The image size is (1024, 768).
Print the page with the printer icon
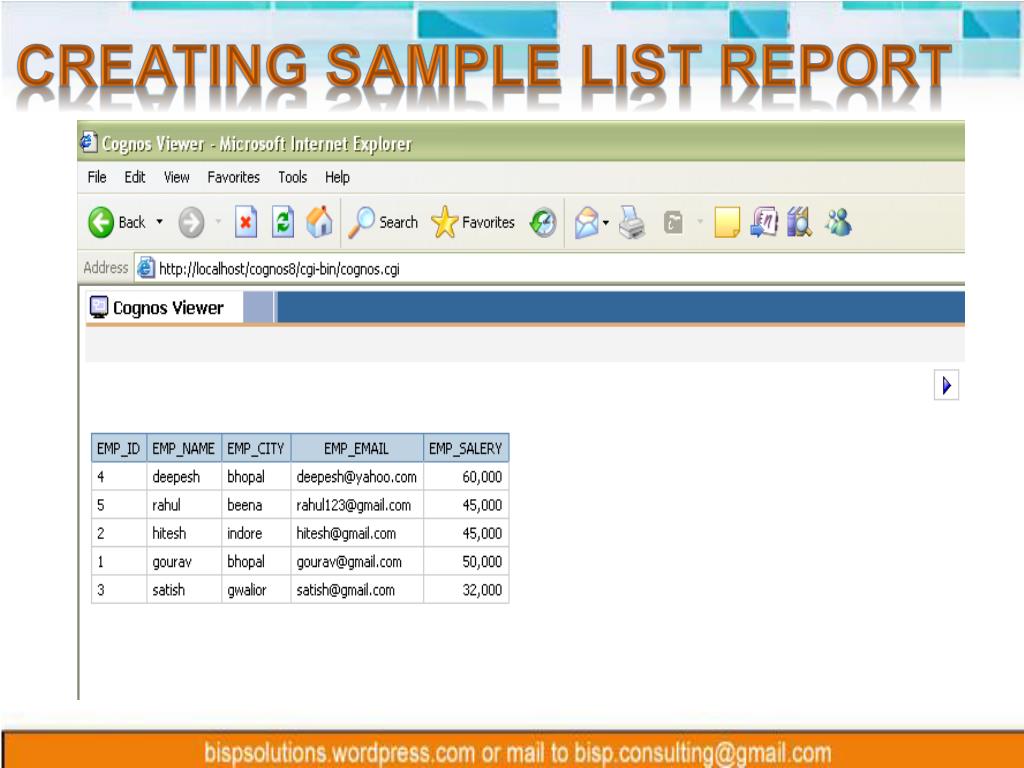pyautogui.click(x=632, y=223)
